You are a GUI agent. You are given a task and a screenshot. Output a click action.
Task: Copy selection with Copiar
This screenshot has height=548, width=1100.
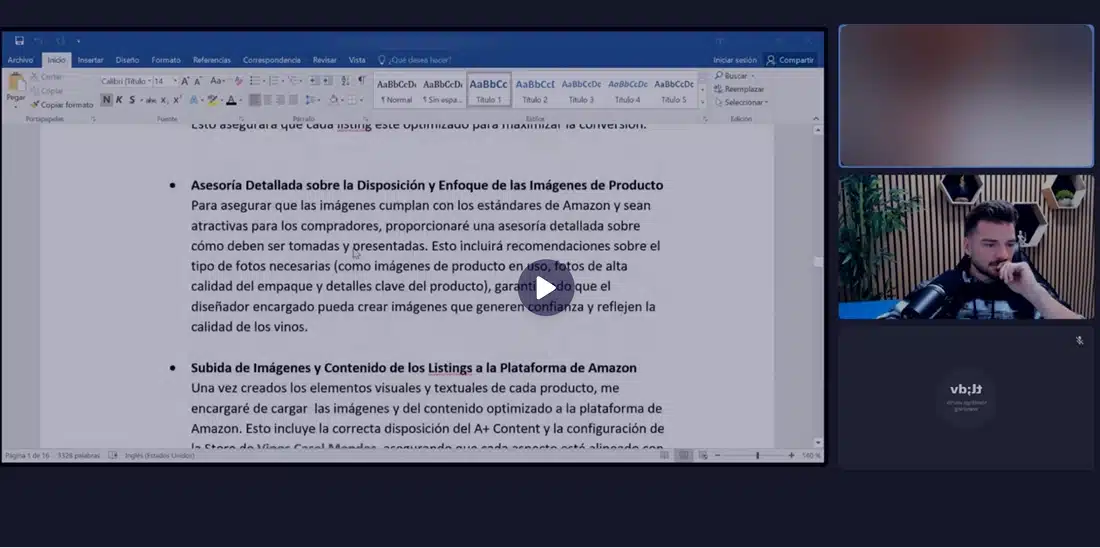pos(47,91)
